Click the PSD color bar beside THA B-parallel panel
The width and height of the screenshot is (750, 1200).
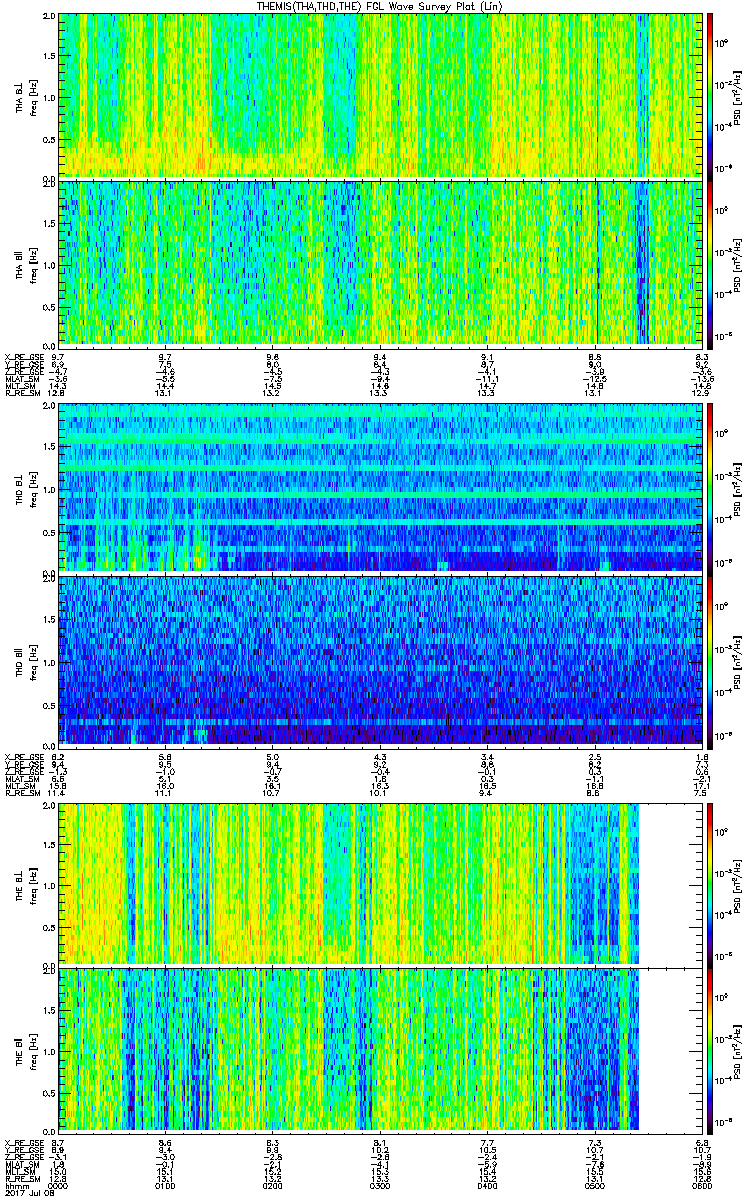[710, 263]
